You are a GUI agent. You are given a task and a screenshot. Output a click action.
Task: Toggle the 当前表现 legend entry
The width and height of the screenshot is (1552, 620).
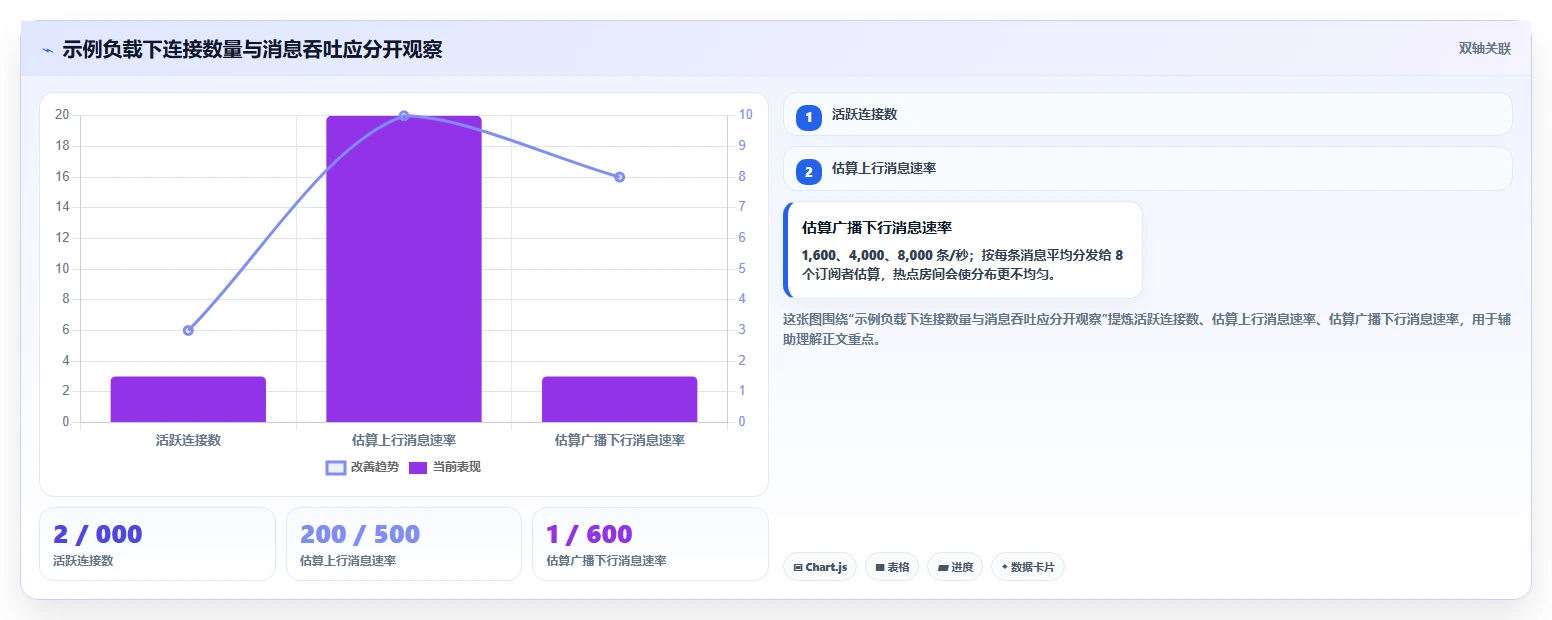[x=445, y=467]
